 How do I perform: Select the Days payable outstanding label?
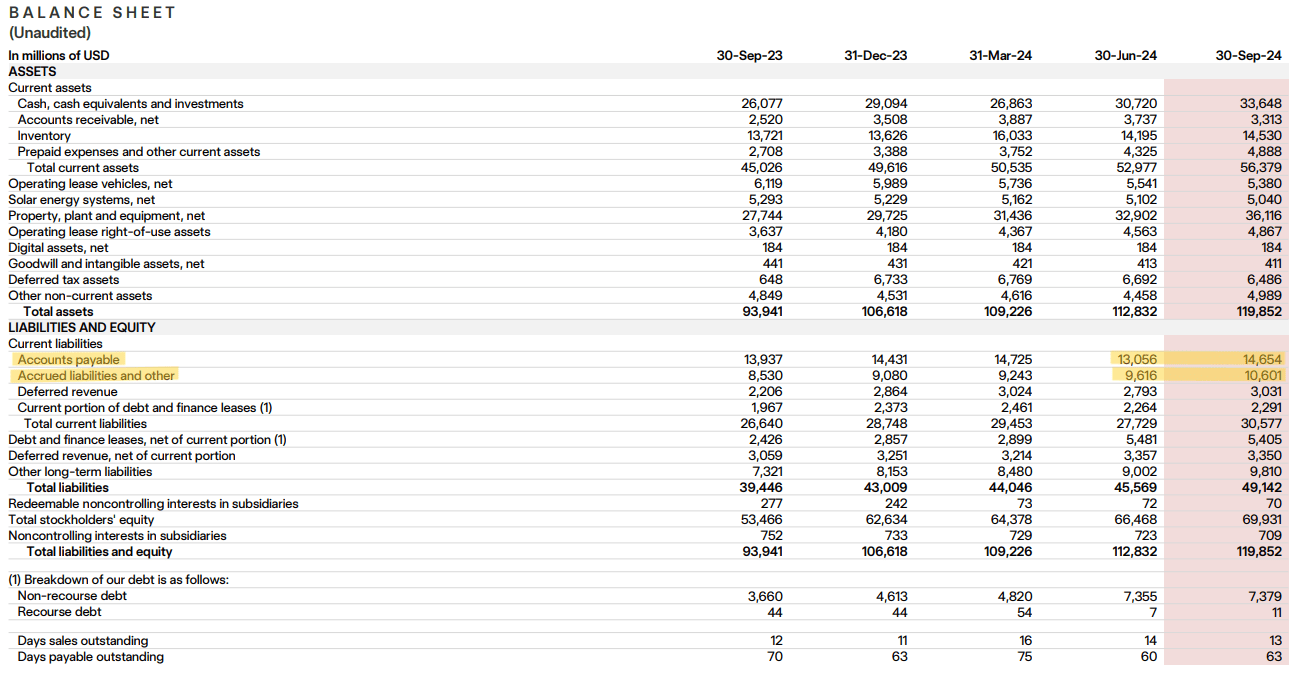90,657
